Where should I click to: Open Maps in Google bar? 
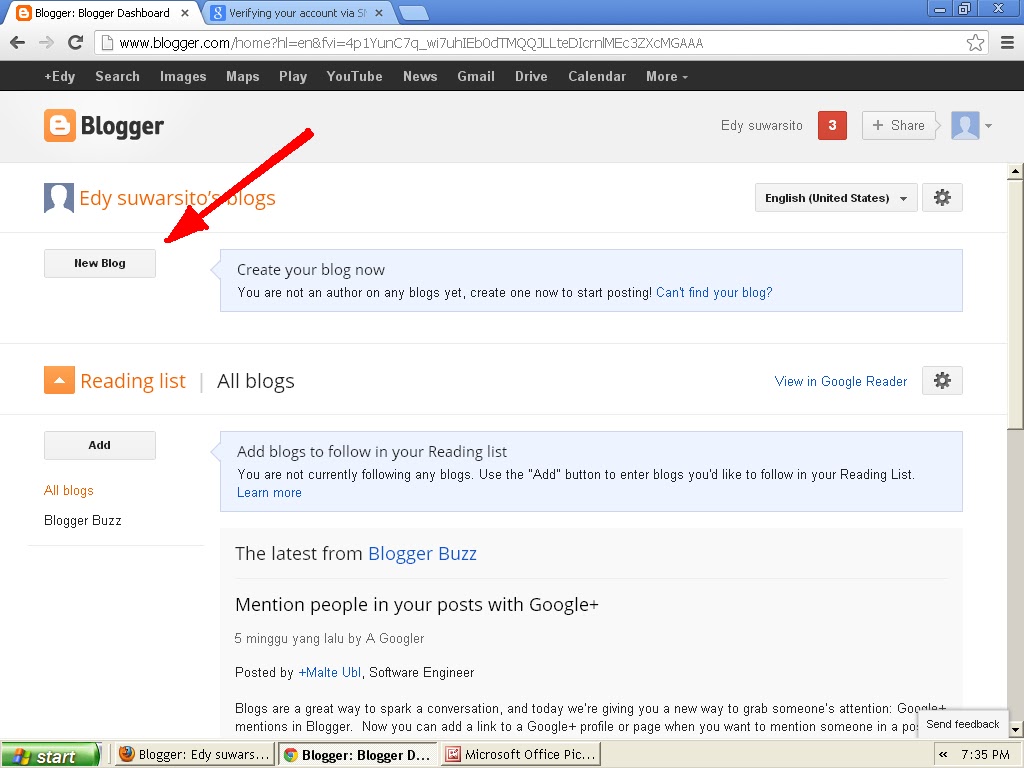pyautogui.click(x=243, y=76)
